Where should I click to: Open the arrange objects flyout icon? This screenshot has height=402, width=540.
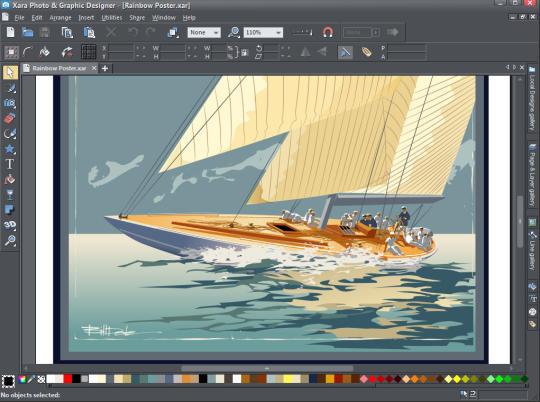(x=173, y=32)
